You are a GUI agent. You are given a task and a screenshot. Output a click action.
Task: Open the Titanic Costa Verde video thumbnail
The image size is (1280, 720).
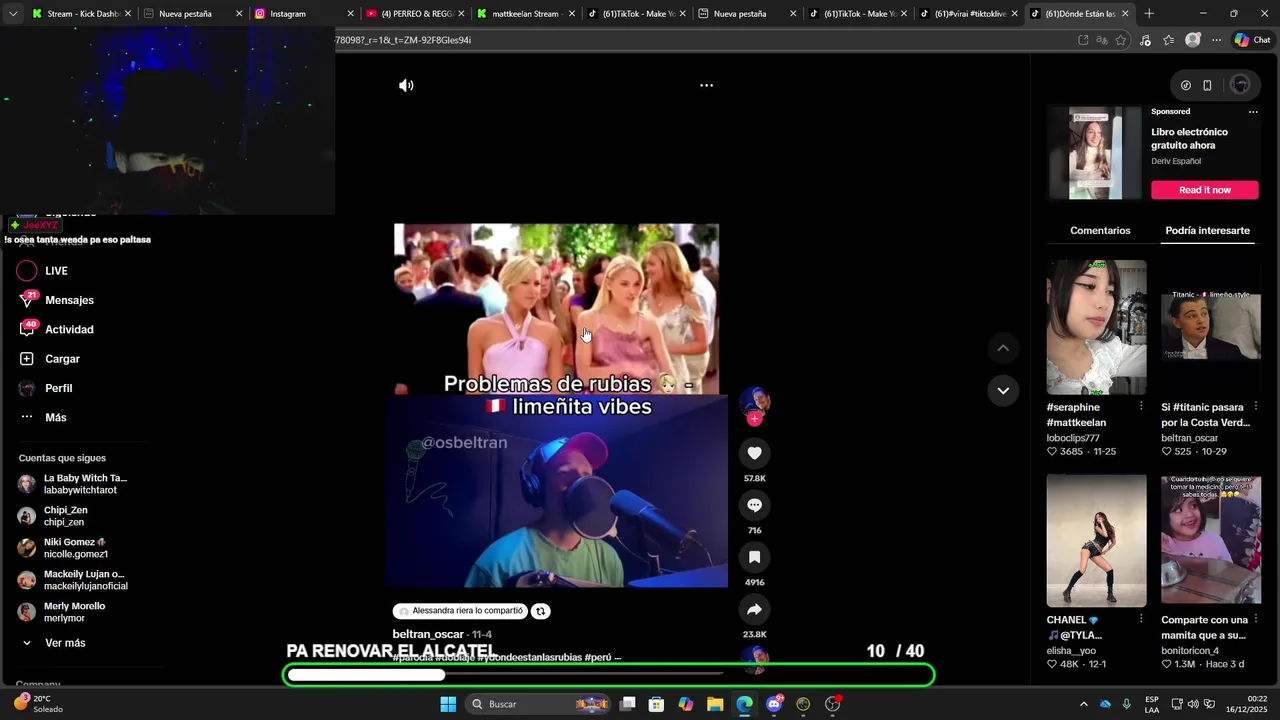coord(1210,327)
